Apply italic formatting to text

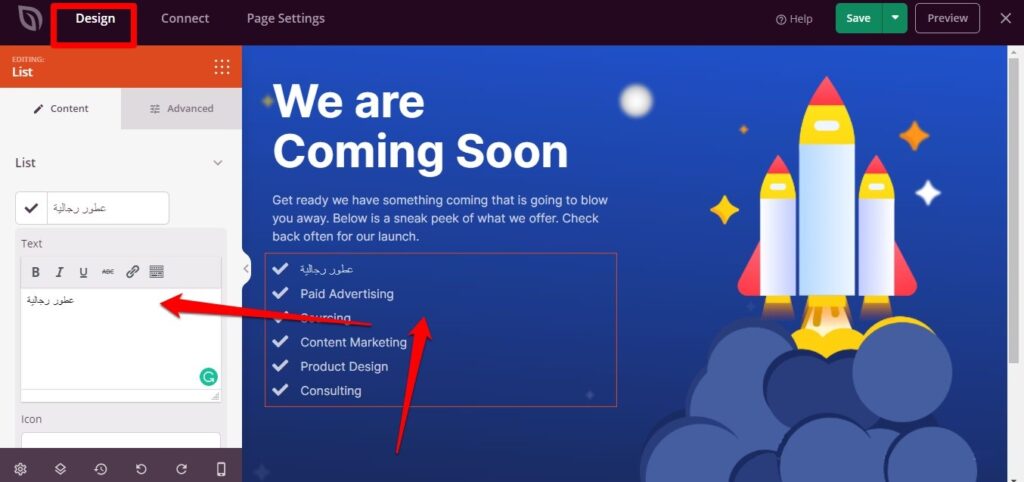click(59, 272)
